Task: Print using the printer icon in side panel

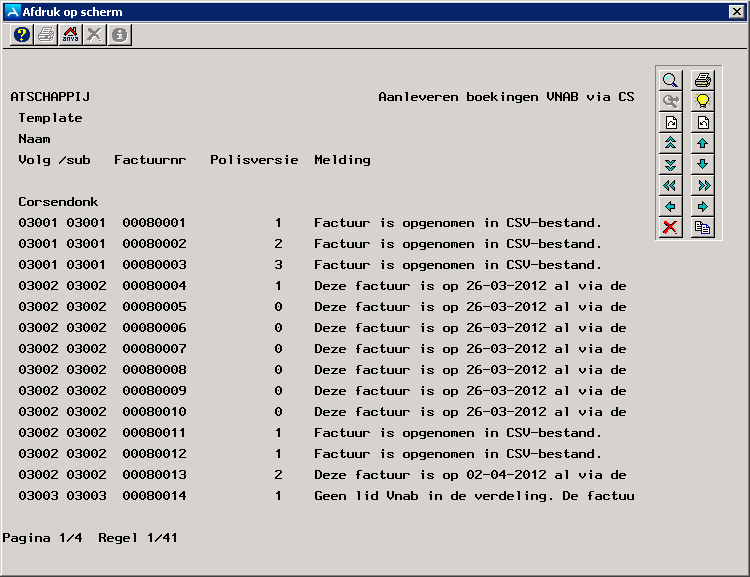Action: (x=702, y=80)
